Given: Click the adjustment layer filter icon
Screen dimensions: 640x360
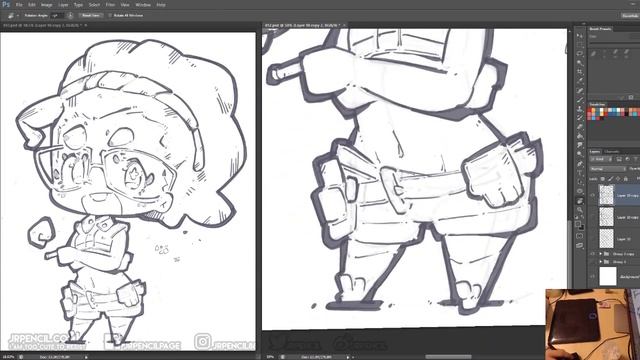Looking at the screenshot, I should 627,159.
